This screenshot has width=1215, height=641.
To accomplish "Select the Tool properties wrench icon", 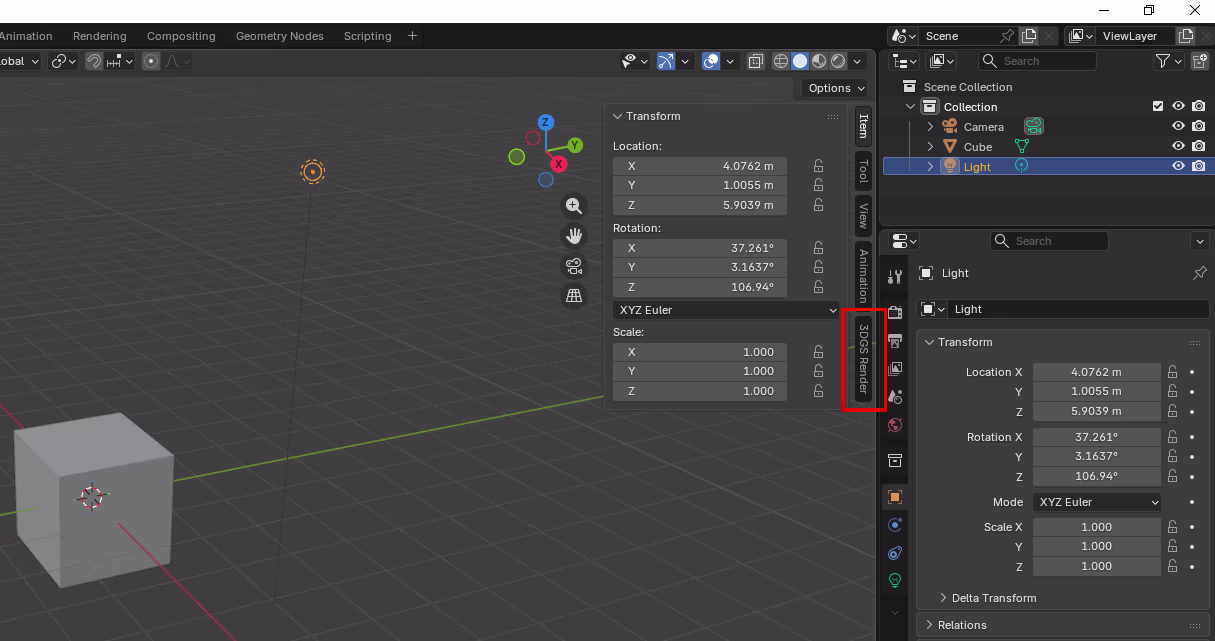I will 894,275.
